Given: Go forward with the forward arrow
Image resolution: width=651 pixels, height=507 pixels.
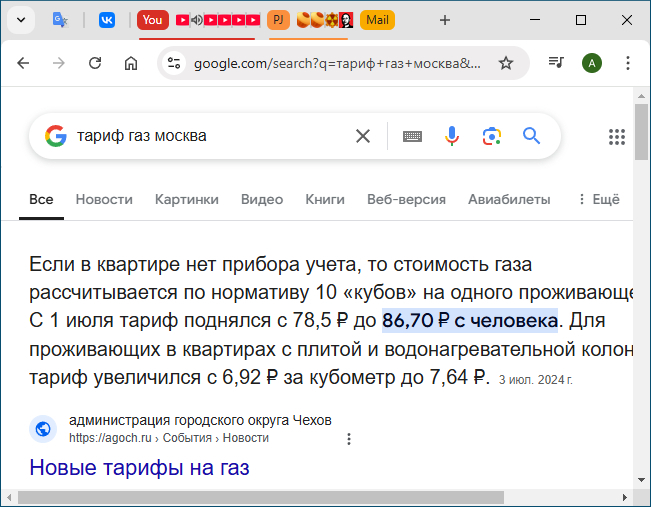Looking at the screenshot, I should (59, 63).
